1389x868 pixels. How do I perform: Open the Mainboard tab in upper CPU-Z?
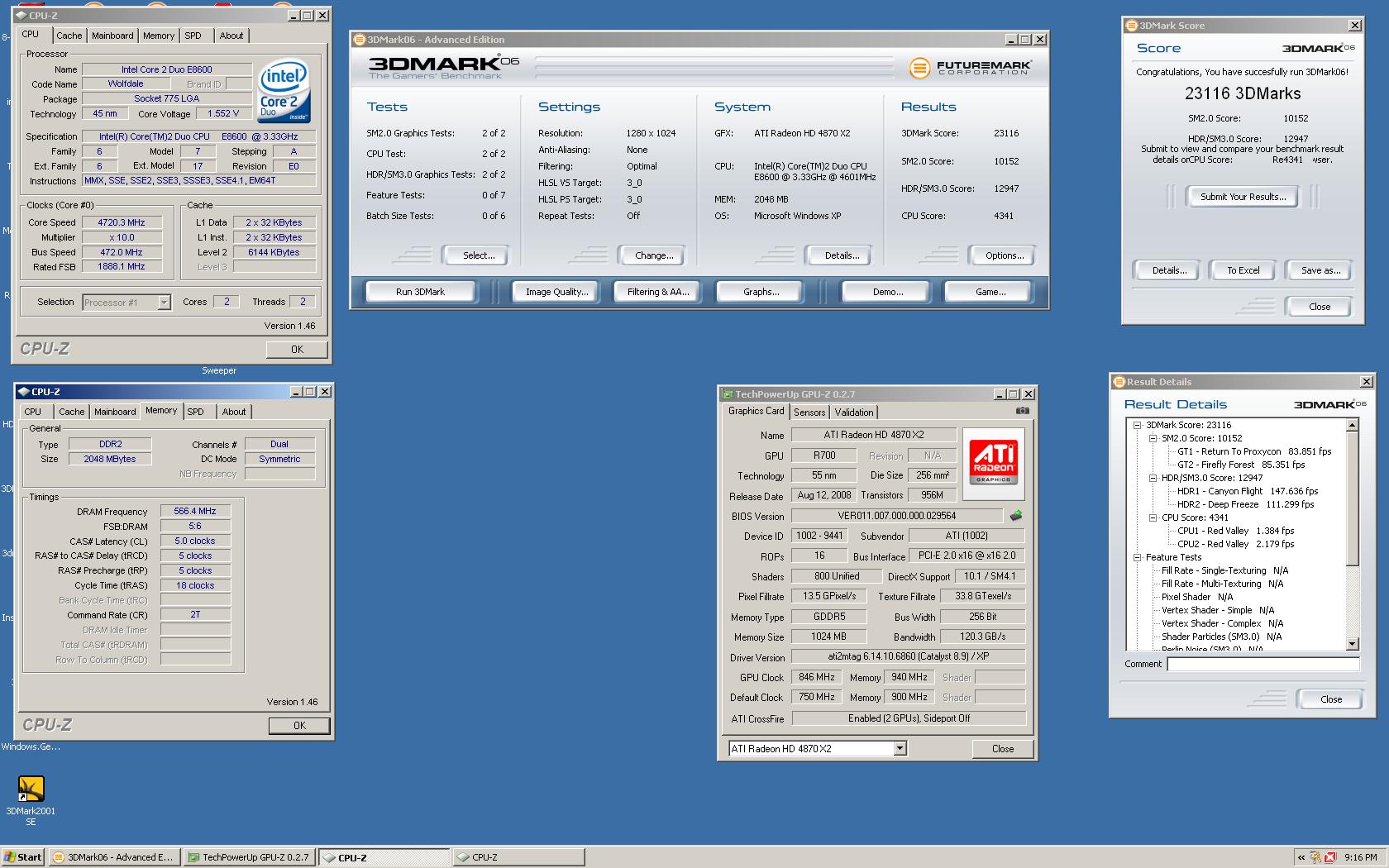tap(112, 36)
